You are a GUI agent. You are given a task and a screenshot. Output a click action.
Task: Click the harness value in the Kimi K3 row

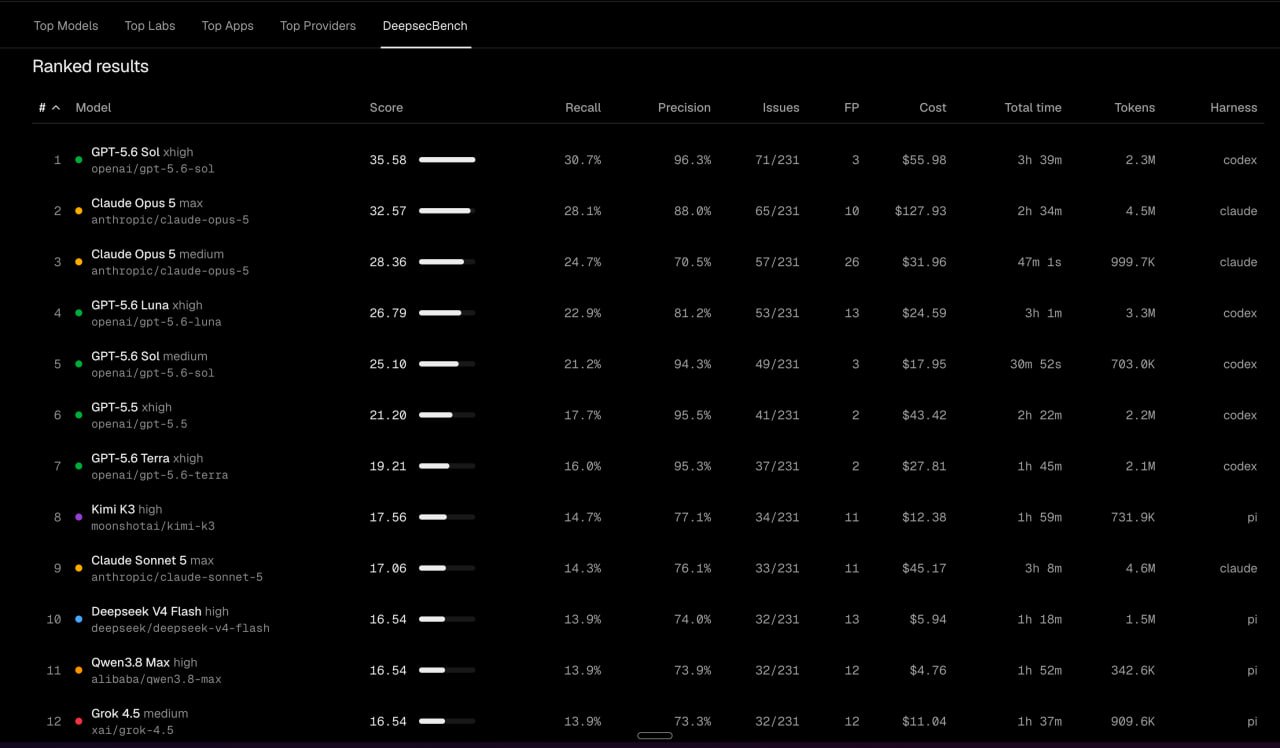tap(1252, 517)
